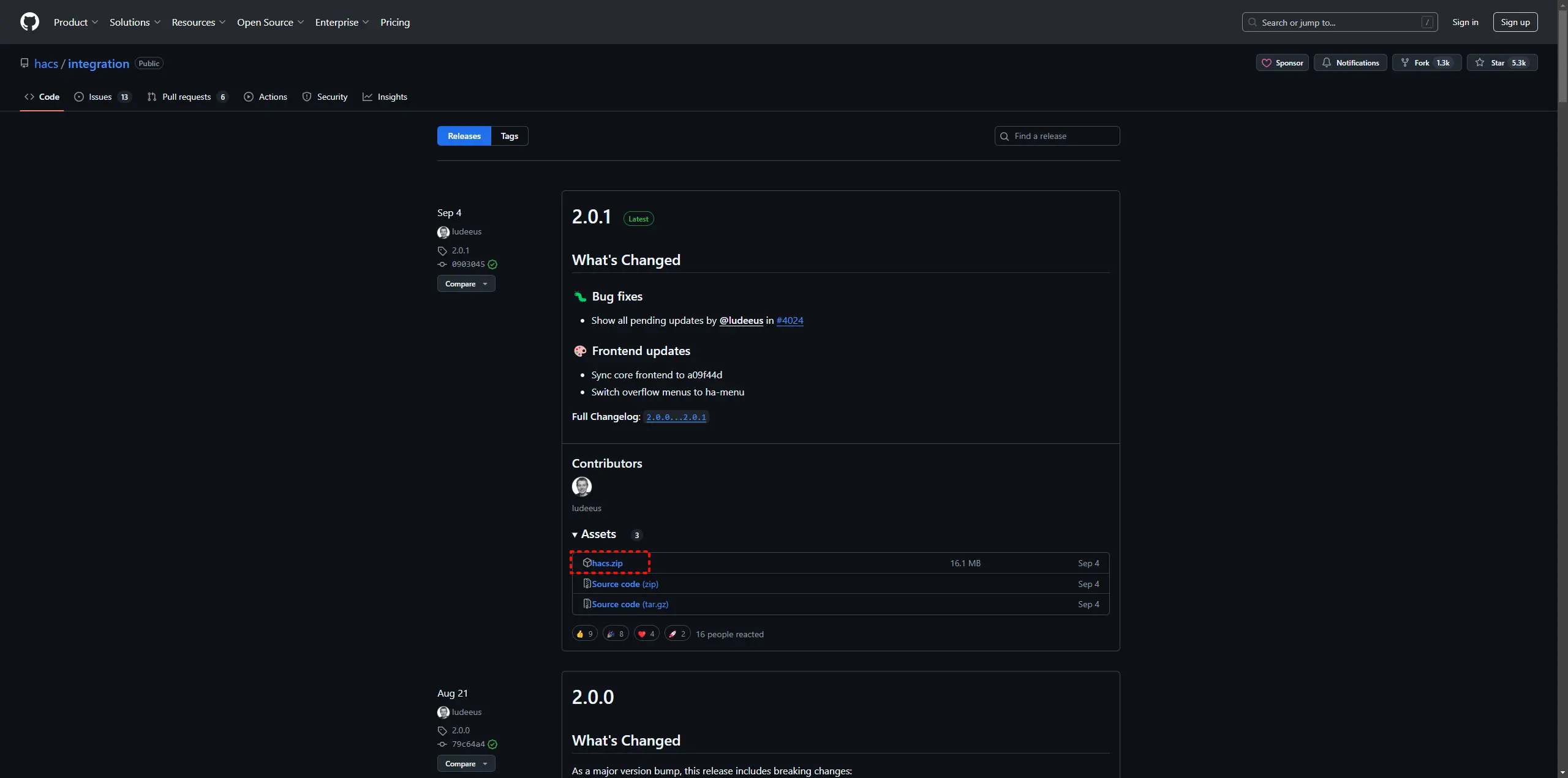Expand the Open Source menu
The image size is (1568, 778).
(270, 23)
